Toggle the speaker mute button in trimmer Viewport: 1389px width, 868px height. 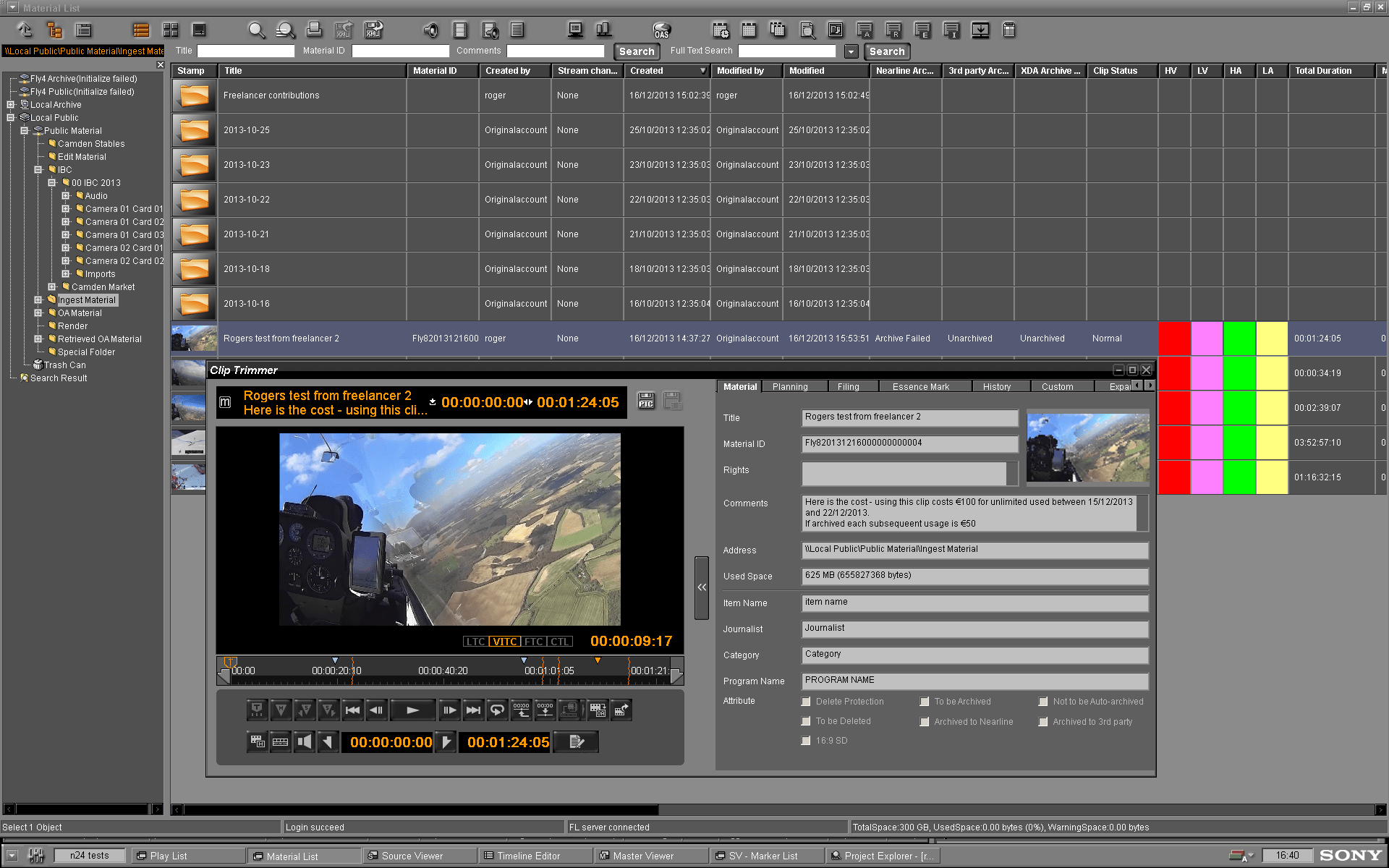[x=305, y=741]
